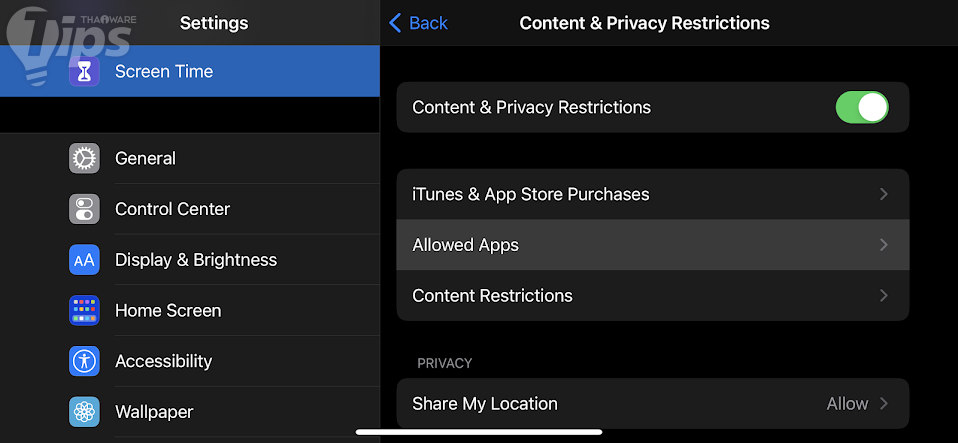Screen dimensions: 958x443
Task: Tap the home indicator bar
Action: tap(479, 432)
